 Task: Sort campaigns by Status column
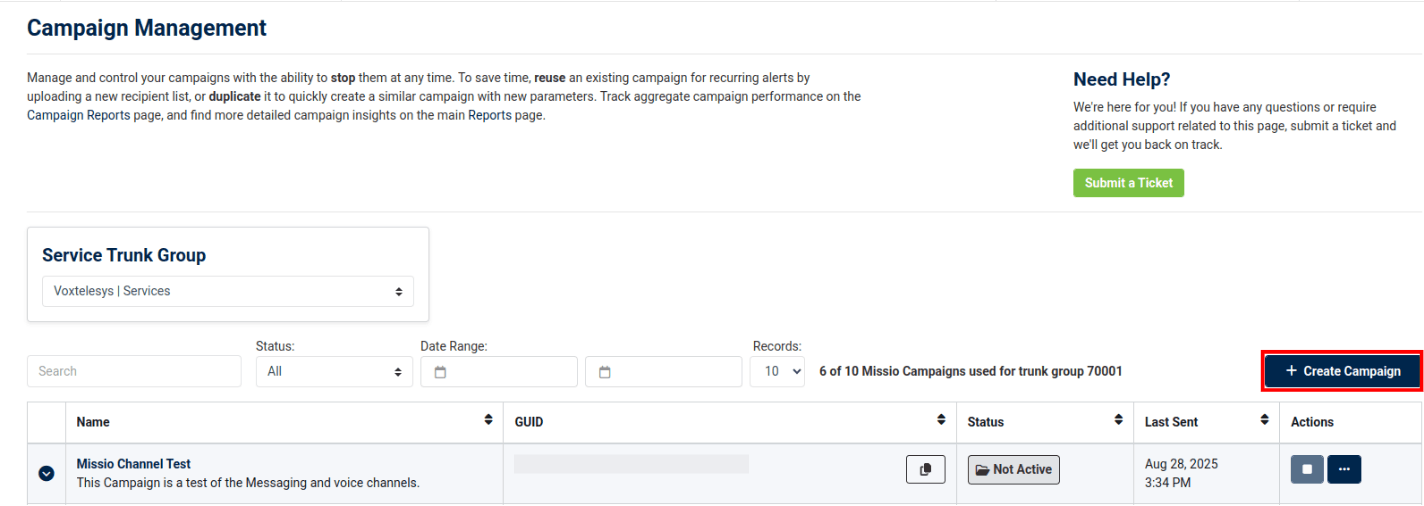click(1117, 421)
